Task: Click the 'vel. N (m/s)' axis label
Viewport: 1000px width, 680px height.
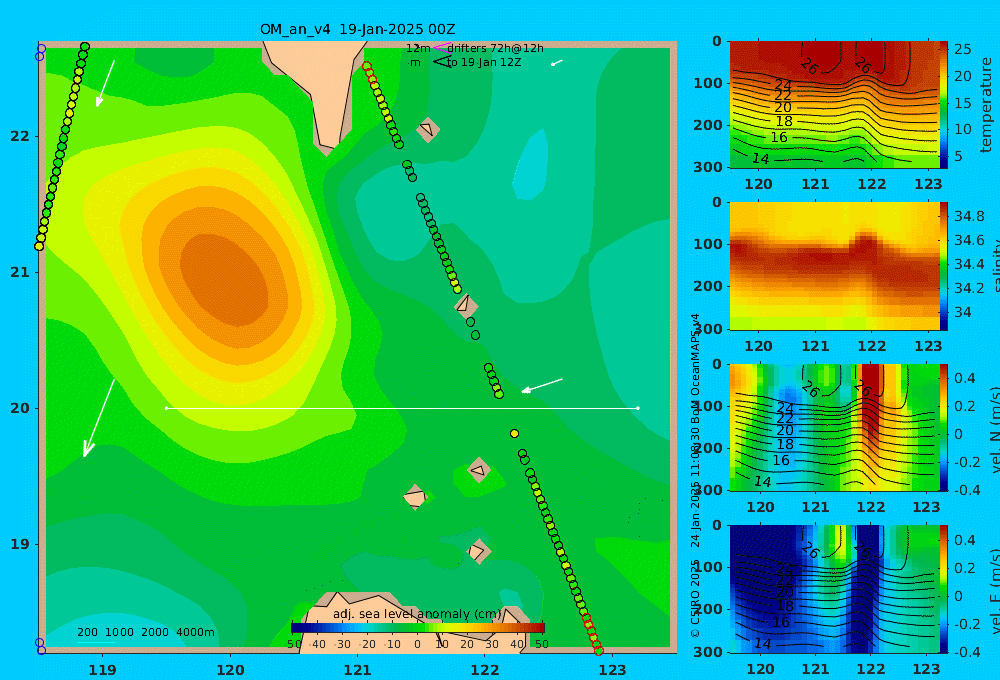Action: pyautogui.click(x=994, y=429)
